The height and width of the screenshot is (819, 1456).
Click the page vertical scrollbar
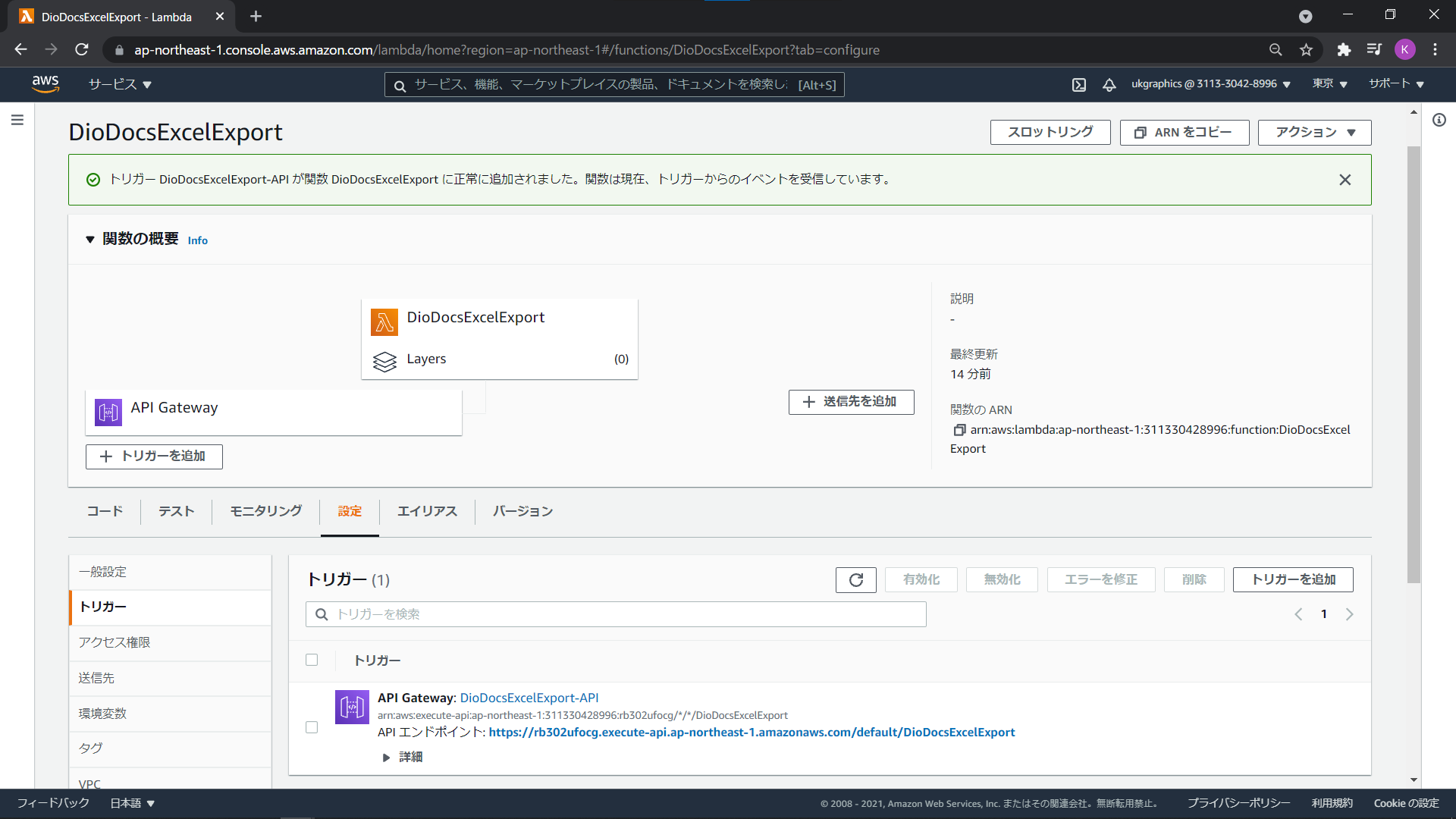[x=1414, y=364]
